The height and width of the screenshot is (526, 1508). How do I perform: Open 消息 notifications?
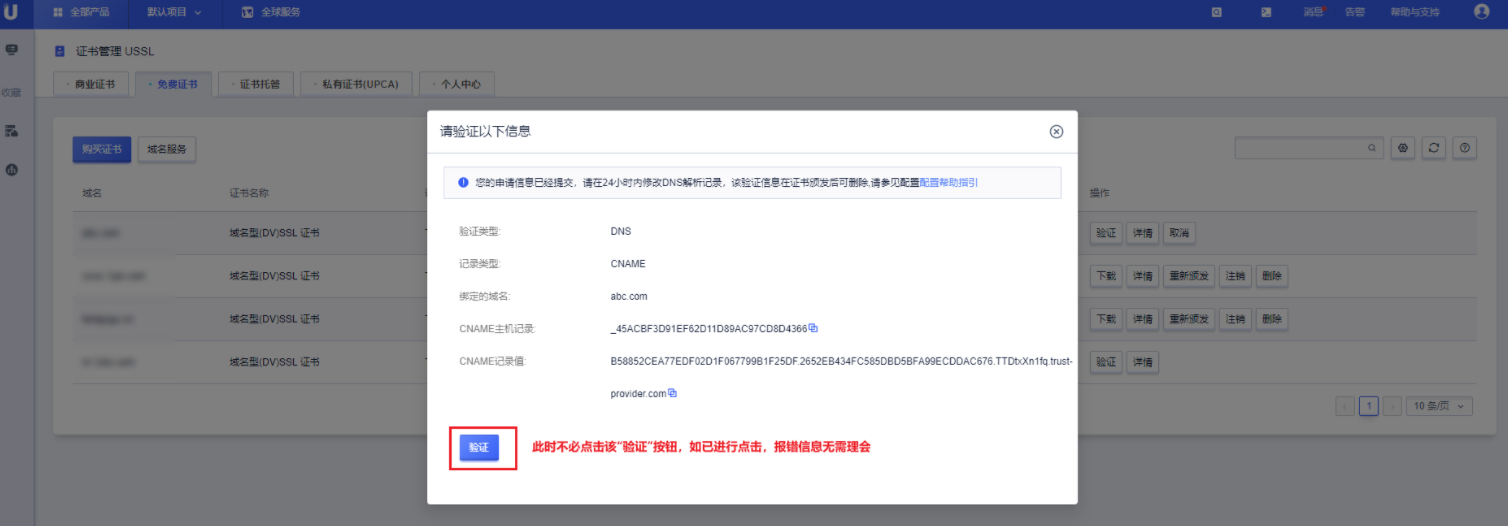(x=1314, y=12)
